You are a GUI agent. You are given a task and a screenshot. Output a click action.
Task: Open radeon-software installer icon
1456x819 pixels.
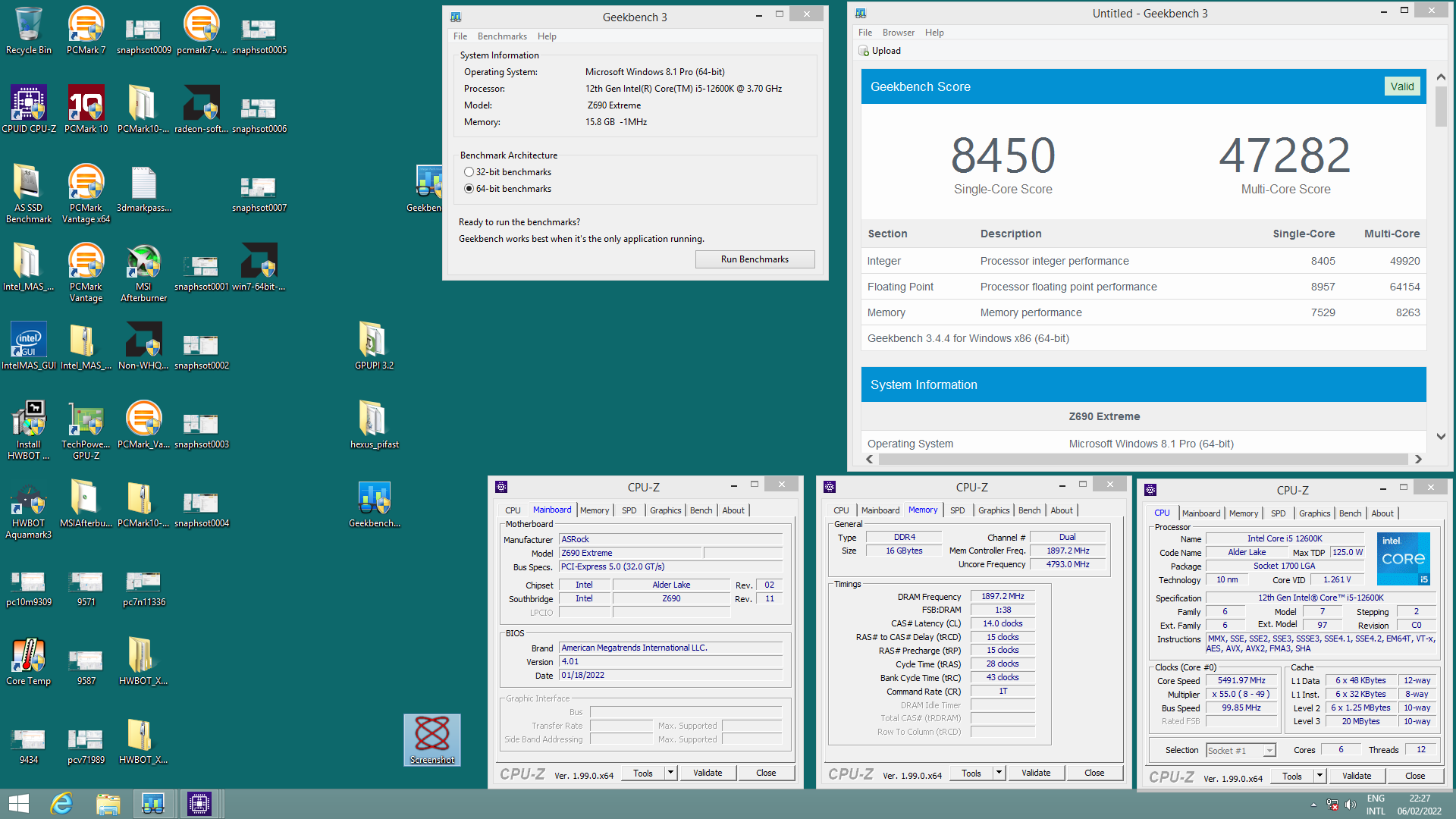coord(201,109)
